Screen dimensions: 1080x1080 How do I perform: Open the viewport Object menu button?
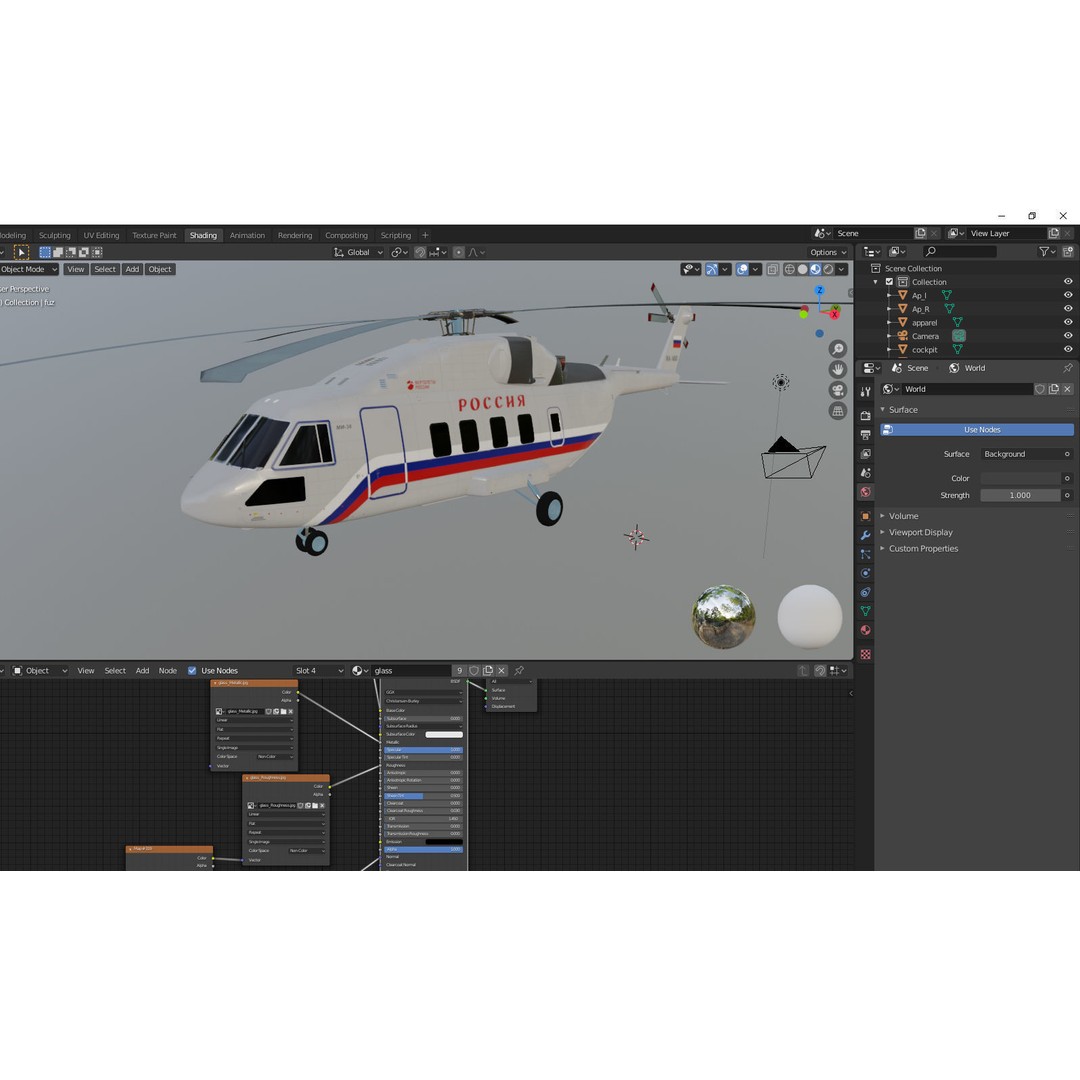pos(160,269)
